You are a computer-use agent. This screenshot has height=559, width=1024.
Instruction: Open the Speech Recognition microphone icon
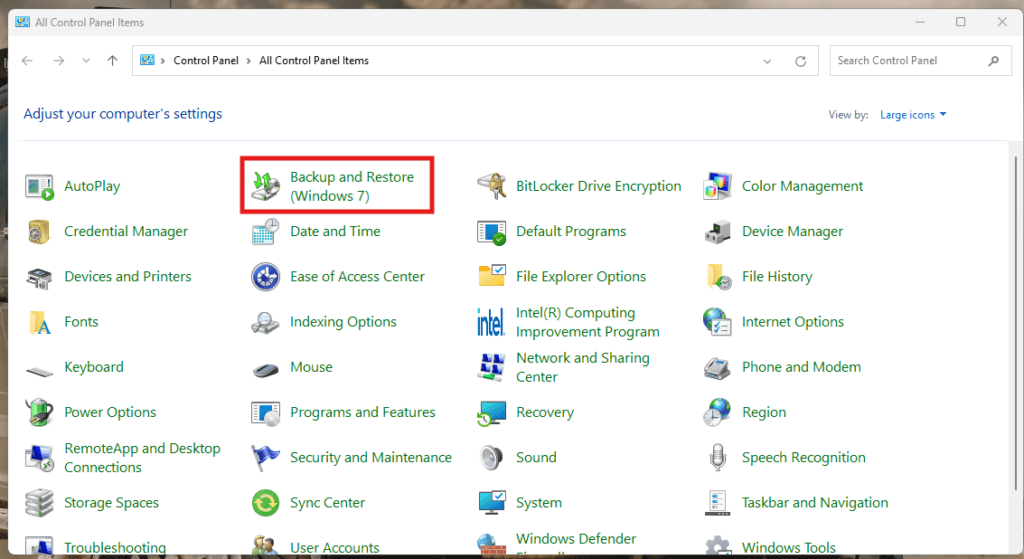tap(718, 457)
